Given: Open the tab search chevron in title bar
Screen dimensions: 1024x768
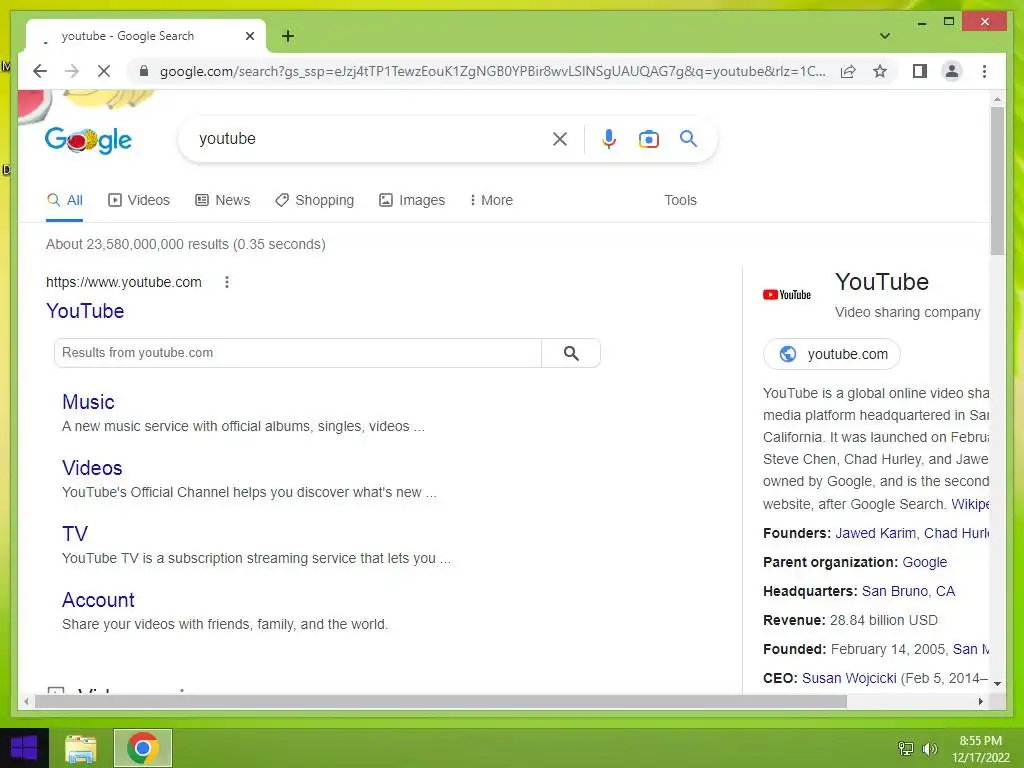Looking at the screenshot, I should click(x=885, y=36).
